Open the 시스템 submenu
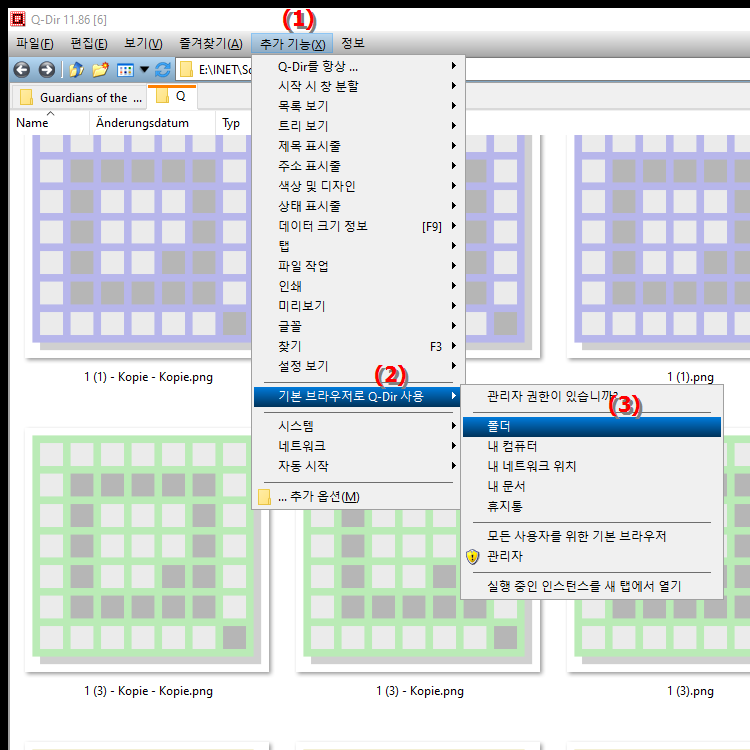 click(x=357, y=426)
